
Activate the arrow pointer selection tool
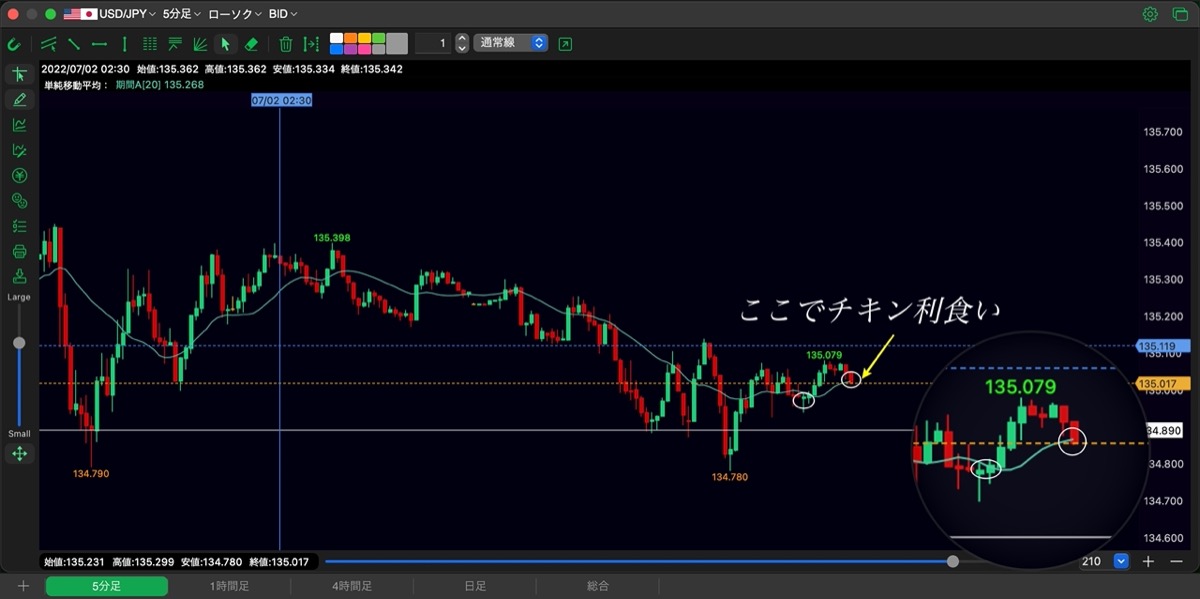coord(226,44)
